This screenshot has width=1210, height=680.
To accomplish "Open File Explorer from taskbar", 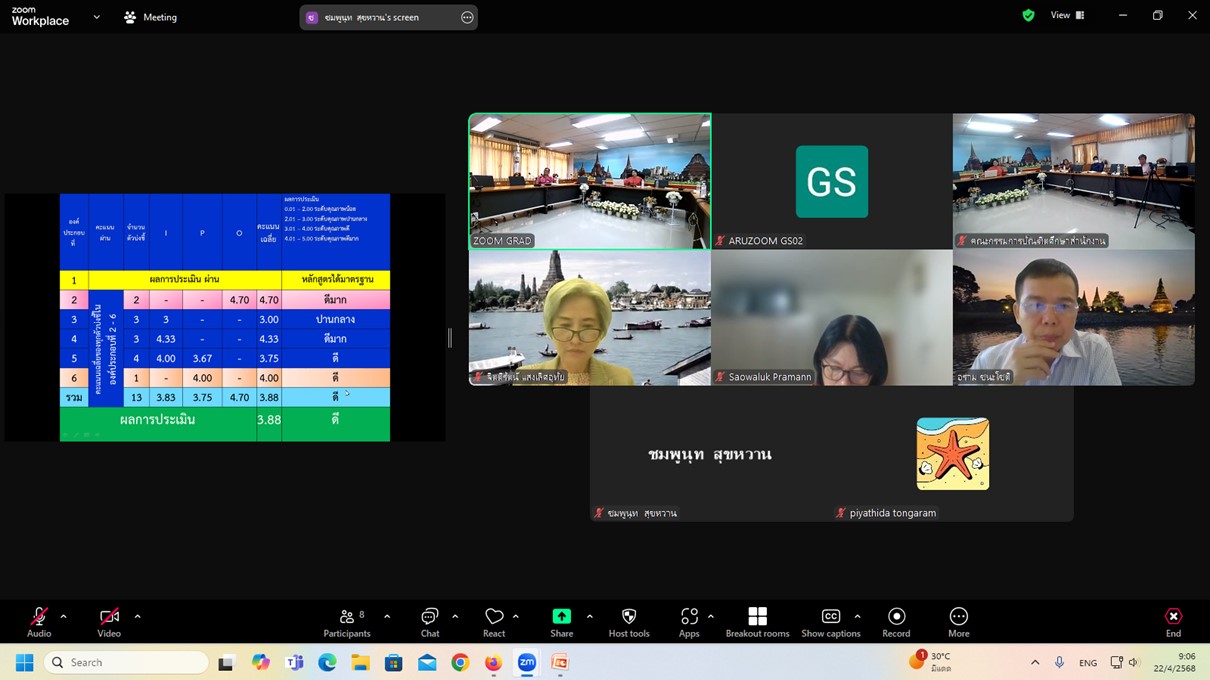I will point(360,662).
